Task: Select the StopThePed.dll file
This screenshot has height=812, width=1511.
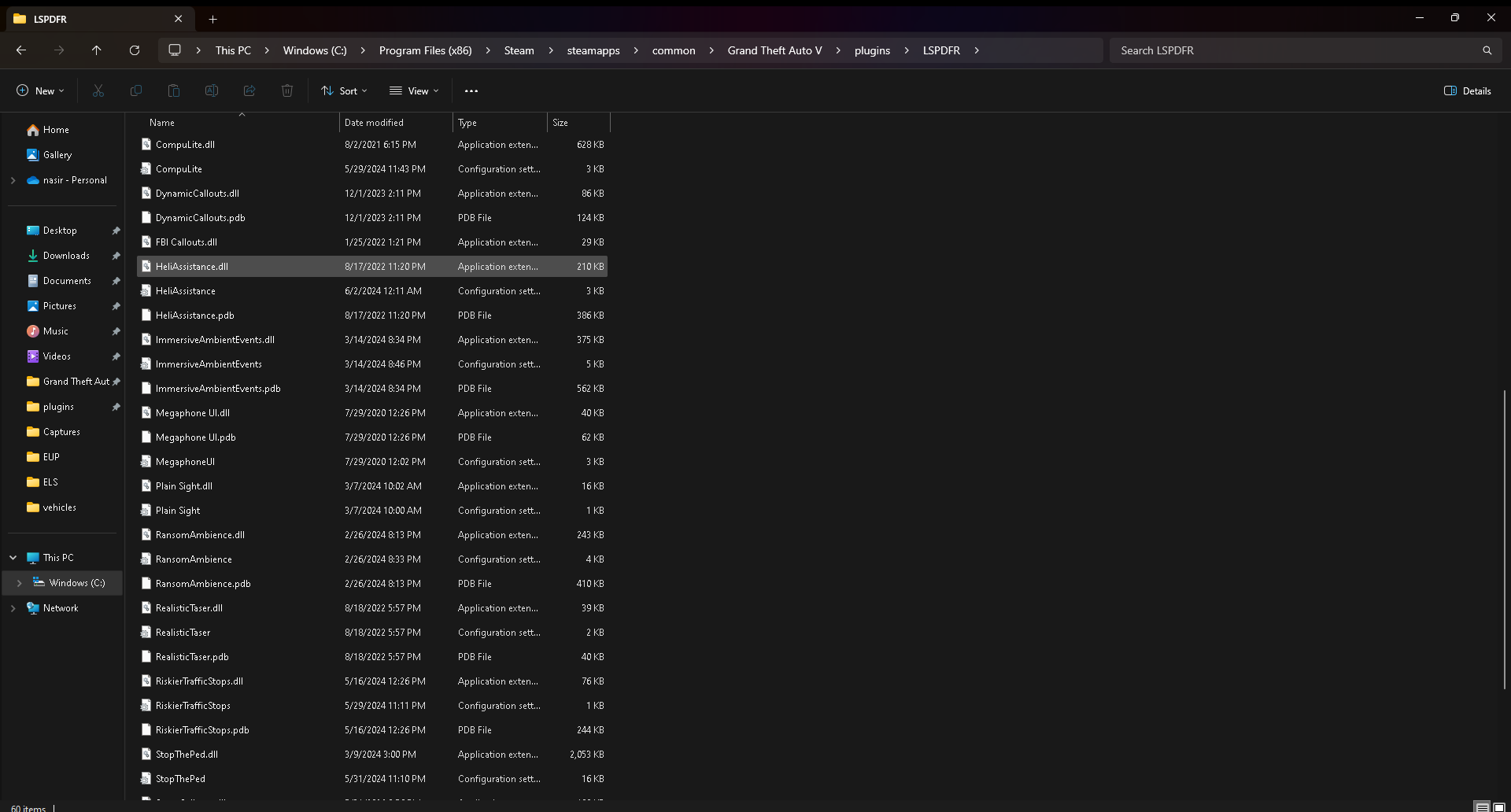Action: point(372,755)
